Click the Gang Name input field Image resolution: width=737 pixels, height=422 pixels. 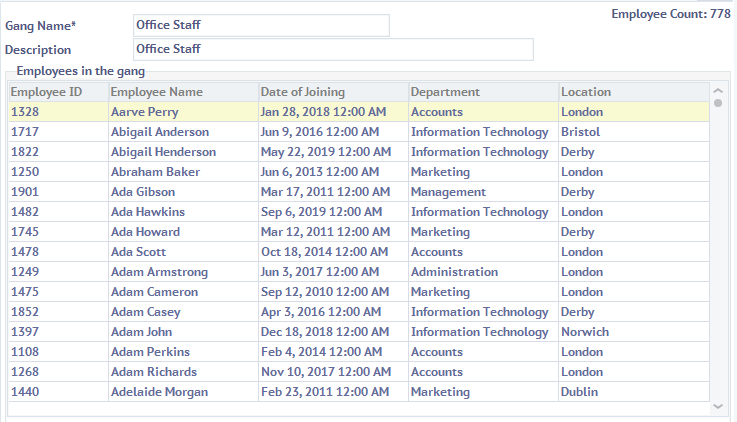[x=261, y=25]
